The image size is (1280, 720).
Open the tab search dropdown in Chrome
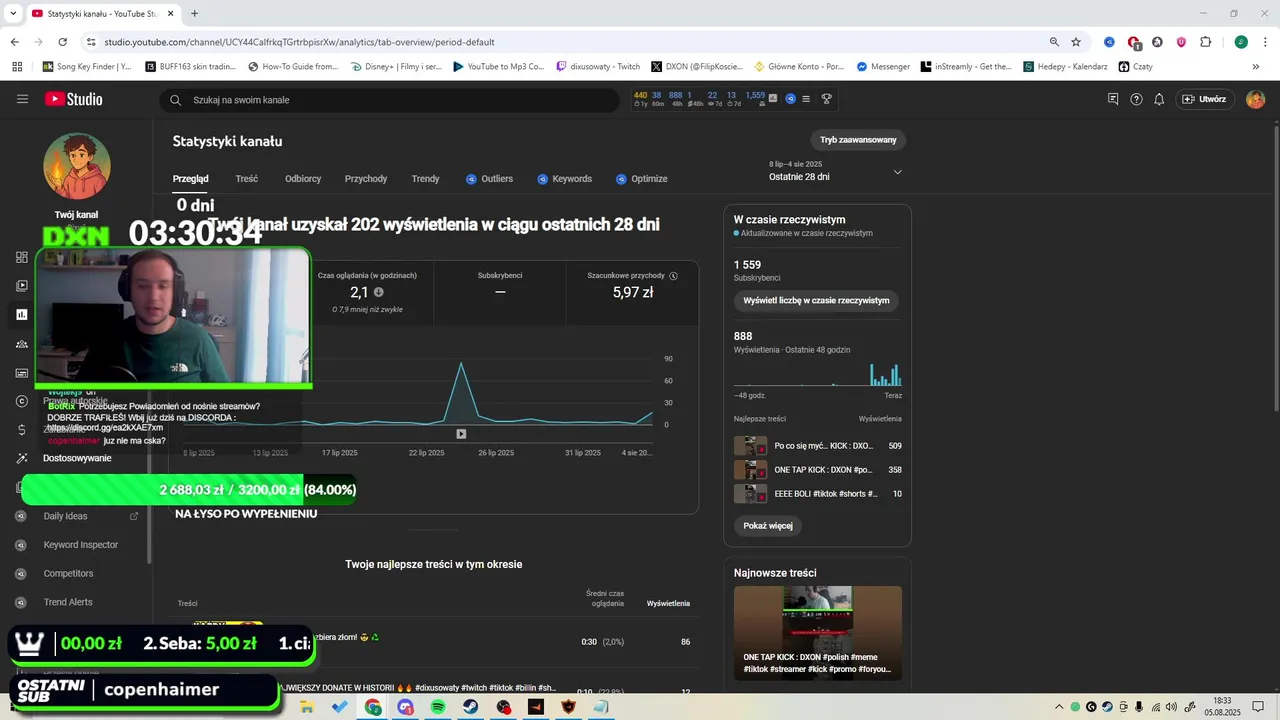(x=12, y=14)
